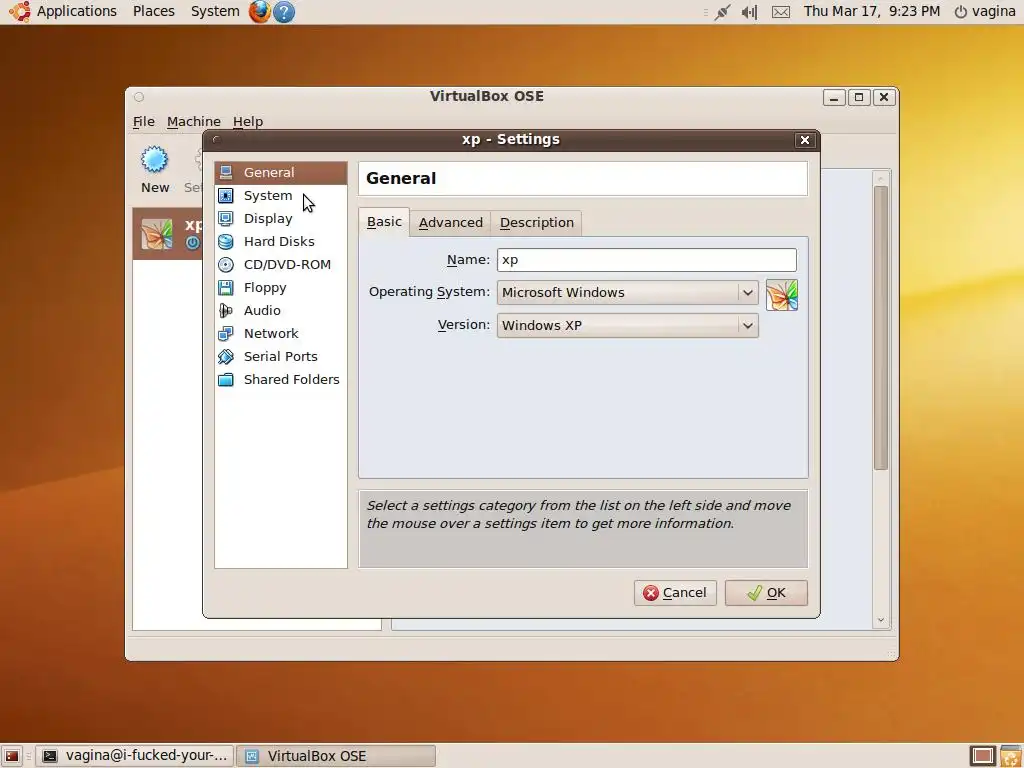Select the Hard Disks text label
Screen dimensions: 1024x768
279,242
